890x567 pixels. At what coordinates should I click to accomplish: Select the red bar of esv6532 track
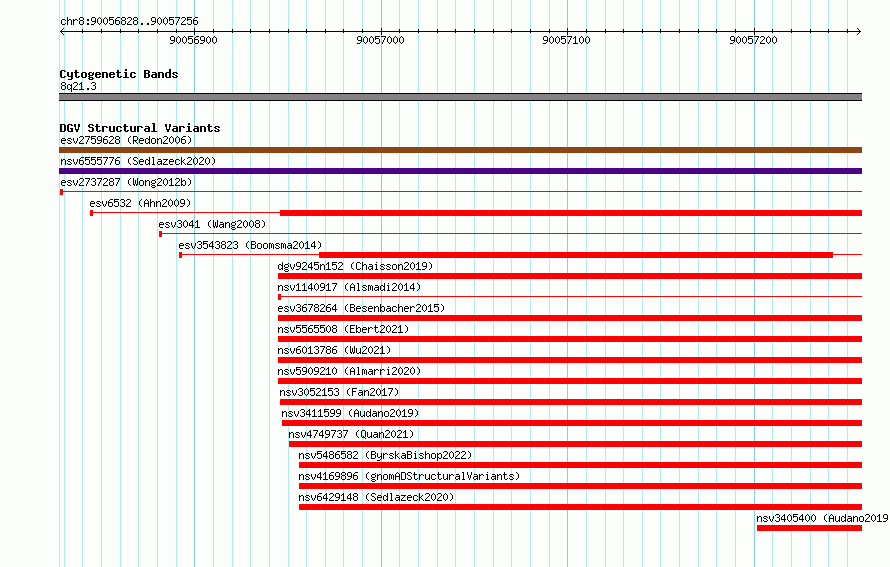[x=571, y=213]
